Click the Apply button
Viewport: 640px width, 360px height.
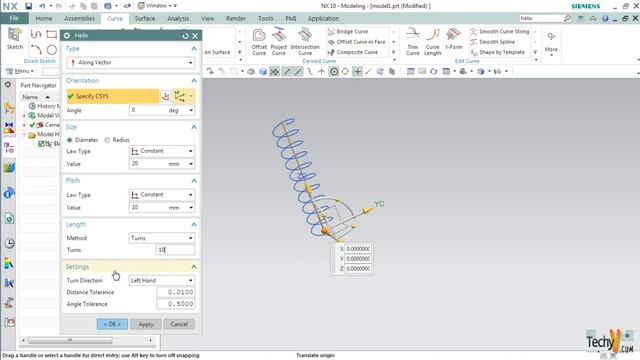146,324
